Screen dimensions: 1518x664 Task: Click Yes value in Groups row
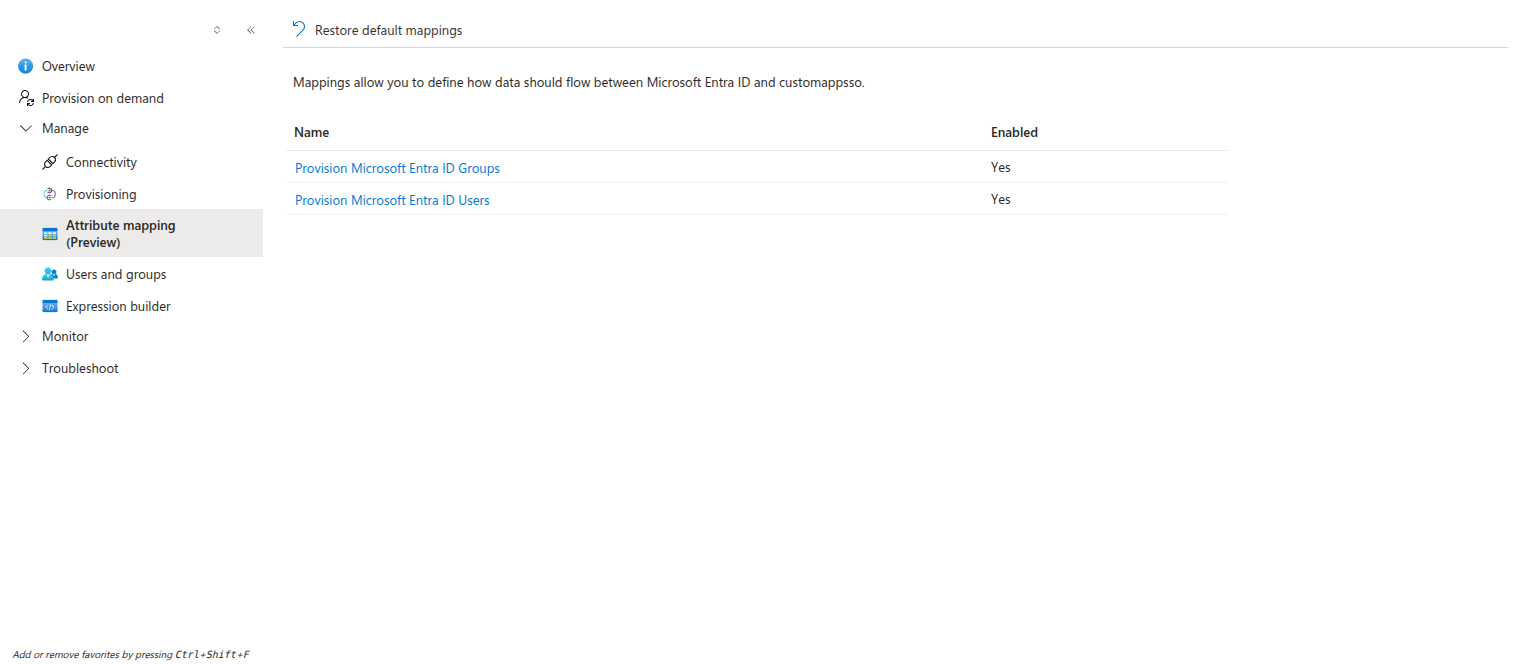point(1001,167)
